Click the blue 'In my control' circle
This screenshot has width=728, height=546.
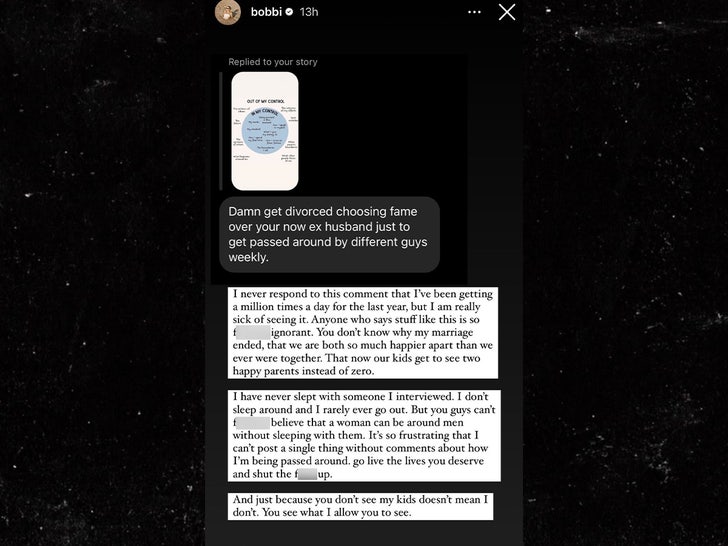[265, 131]
